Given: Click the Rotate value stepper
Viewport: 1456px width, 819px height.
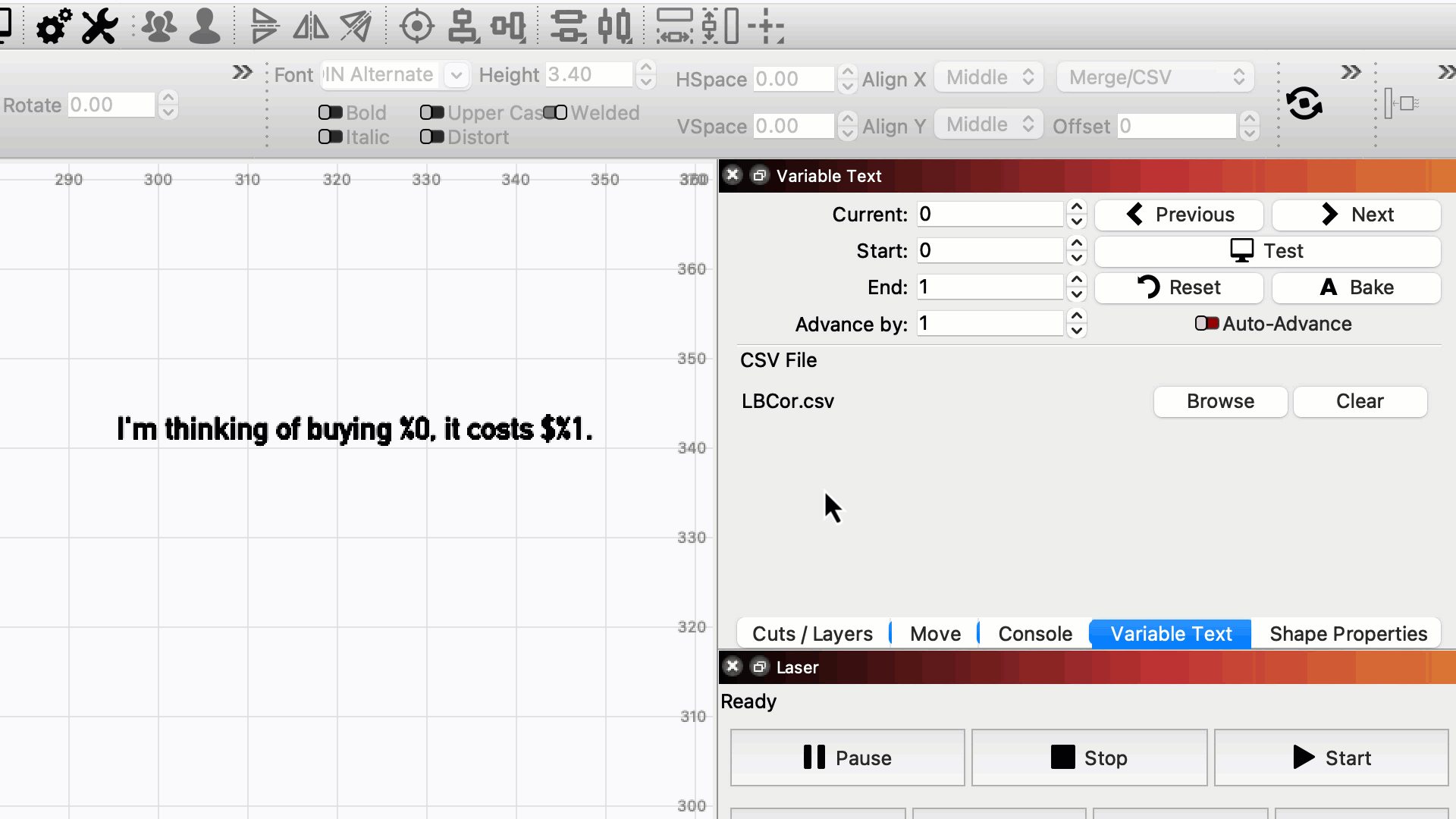Looking at the screenshot, I should (168, 105).
